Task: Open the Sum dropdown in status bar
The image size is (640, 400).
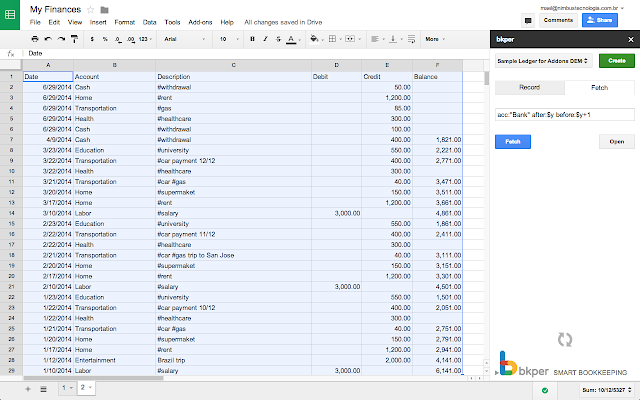Action: pyautogui.click(x=607, y=390)
